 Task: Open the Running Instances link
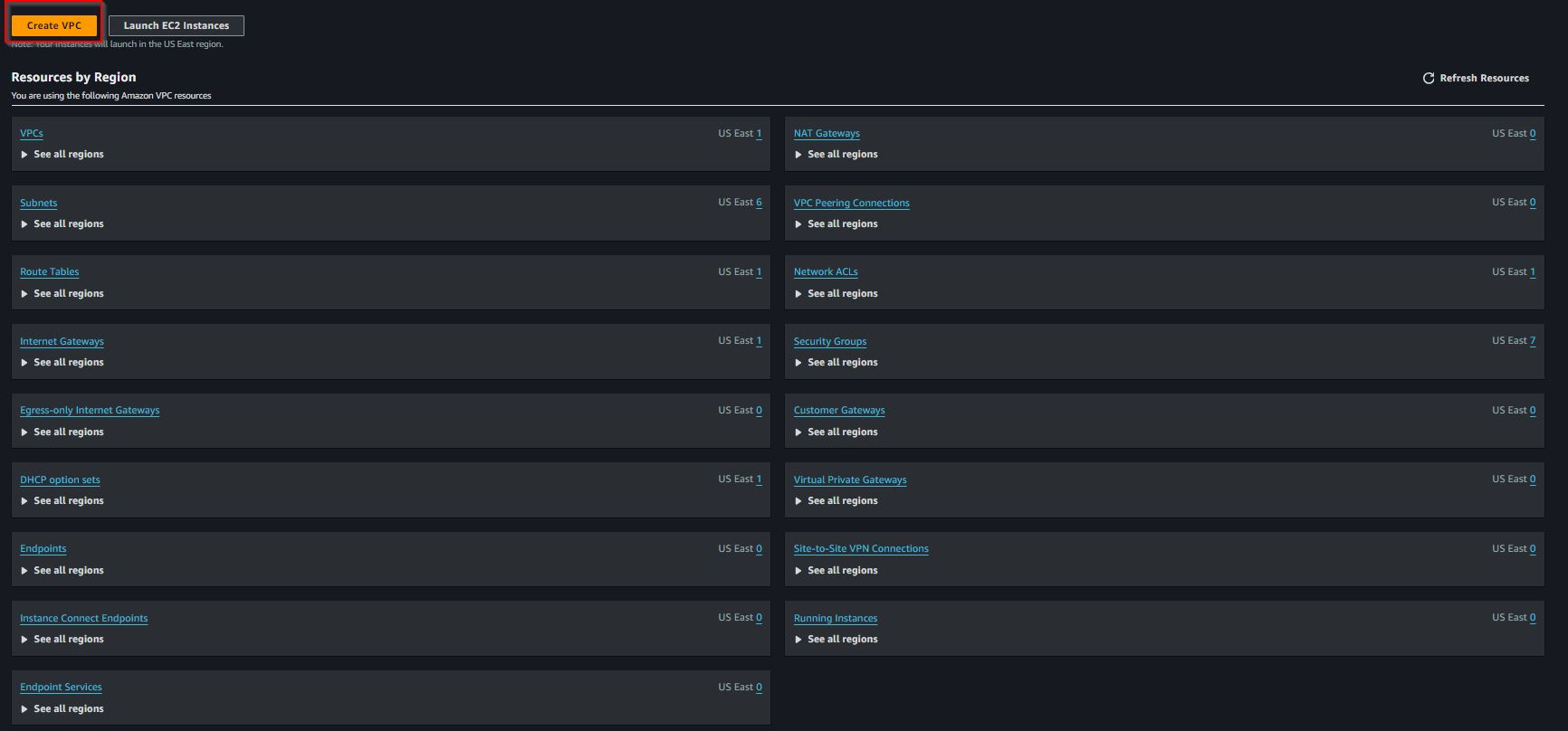[836, 618]
